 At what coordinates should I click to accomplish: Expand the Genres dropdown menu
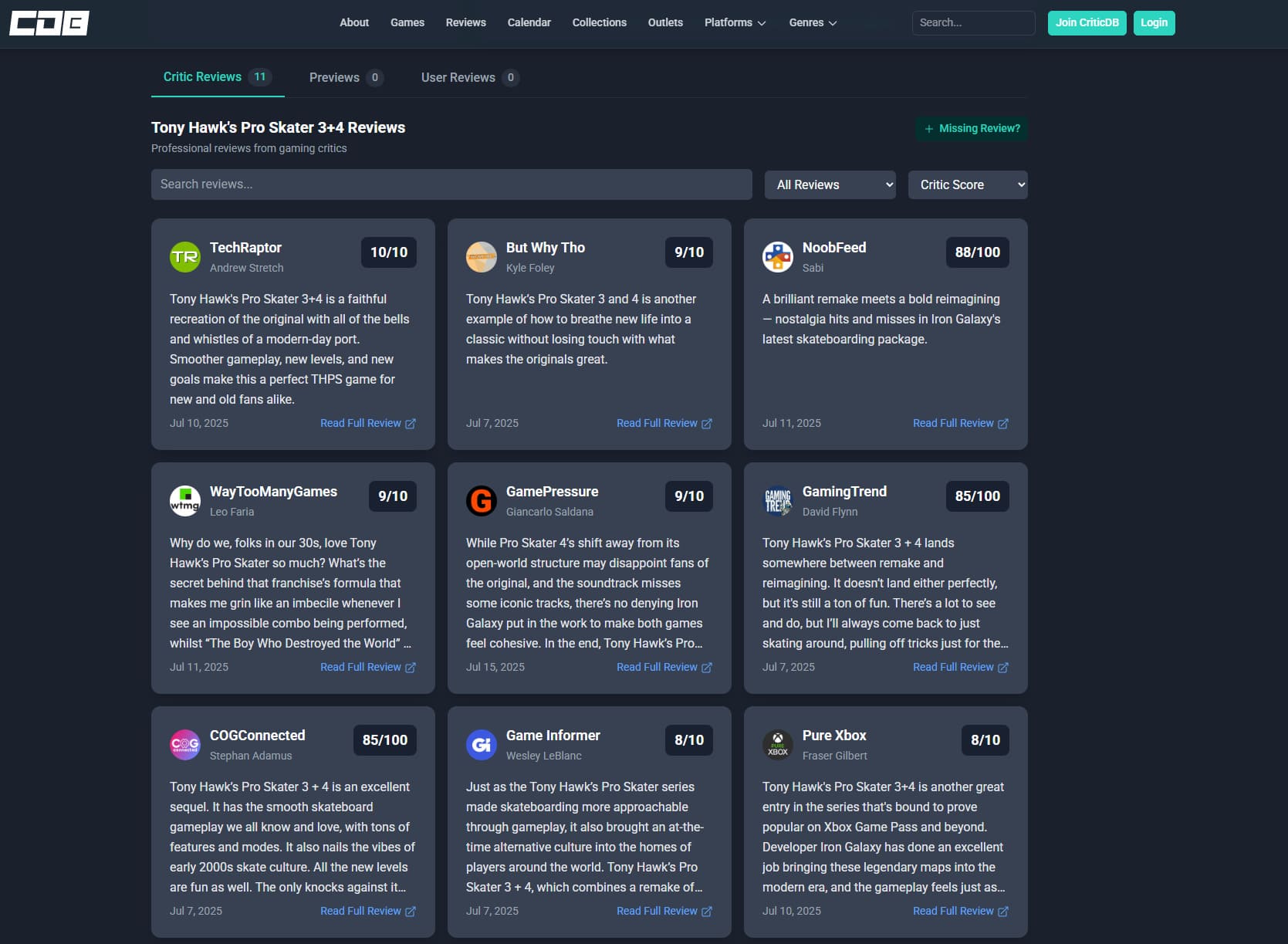813,22
